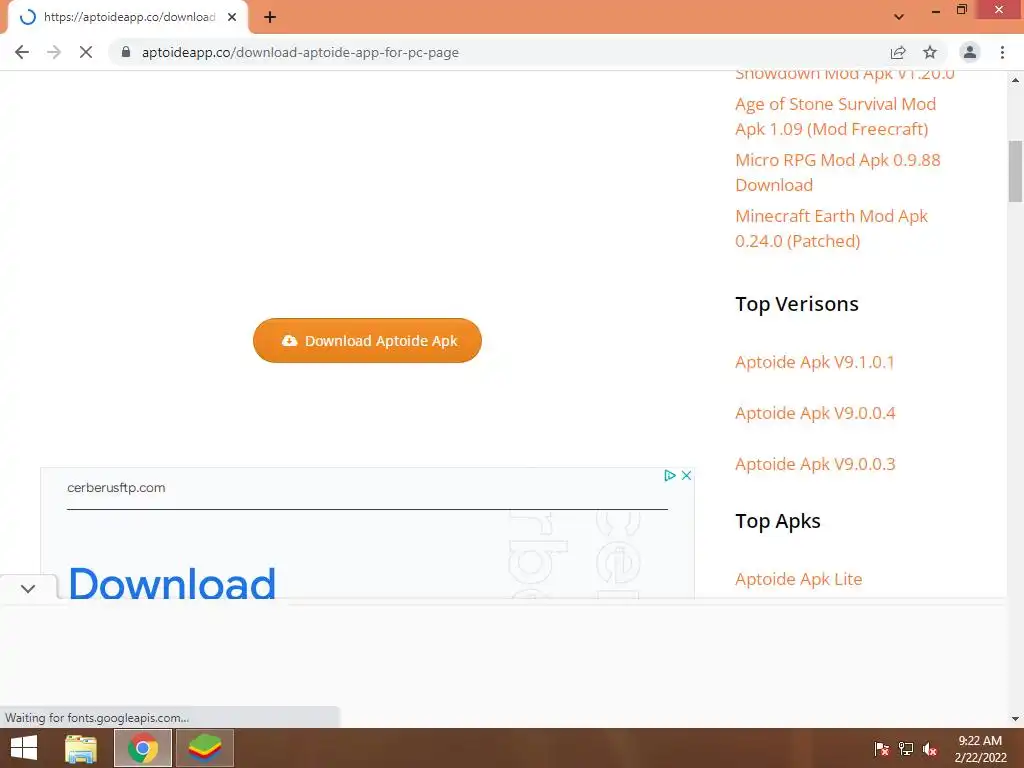Click the page vertical scrollbar thumb
This screenshot has width=1024, height=768.
point(1015,171)
